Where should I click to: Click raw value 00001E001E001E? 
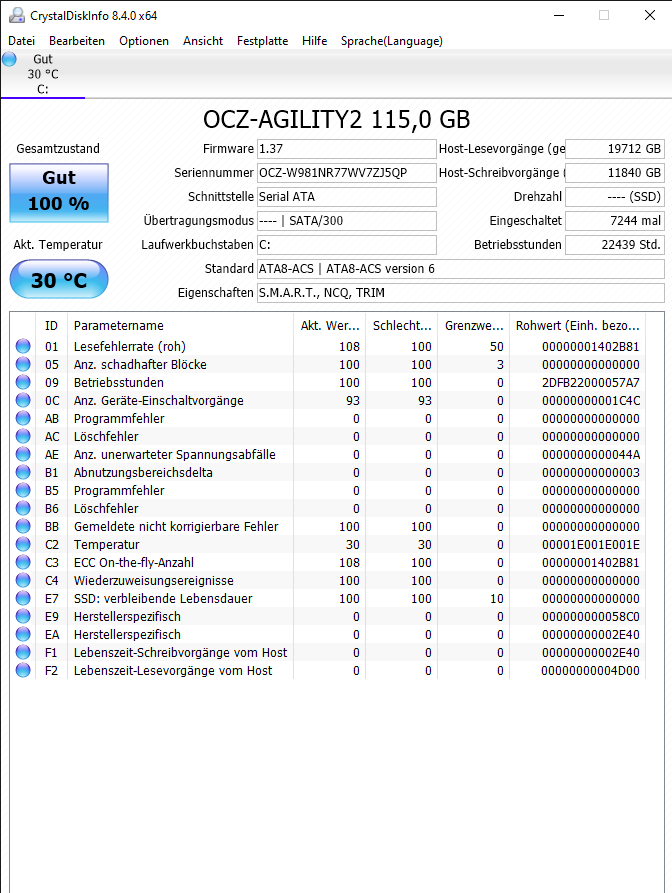[x=591, y=544]
